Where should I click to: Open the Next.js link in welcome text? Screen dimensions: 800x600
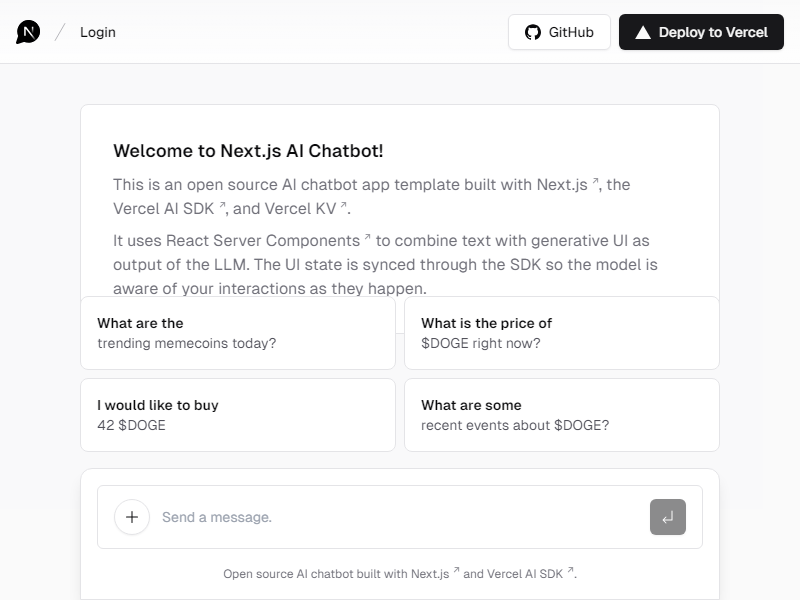point(568,184)
